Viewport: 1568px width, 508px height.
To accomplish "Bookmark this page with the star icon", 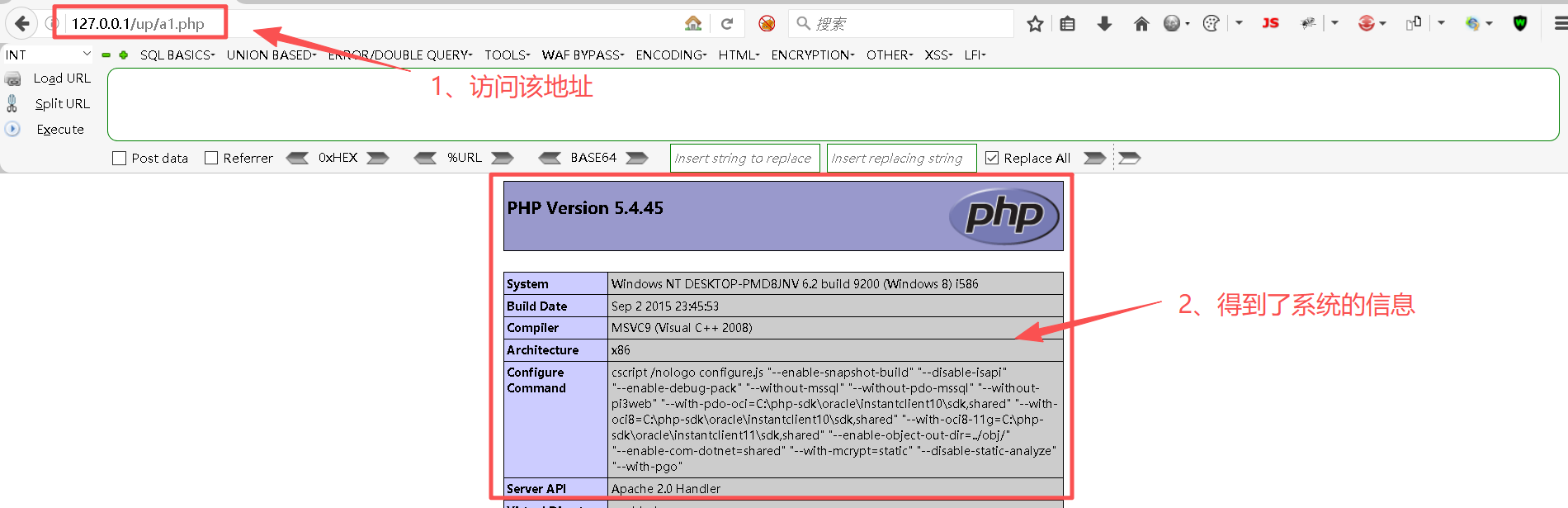I will 1035,24.
